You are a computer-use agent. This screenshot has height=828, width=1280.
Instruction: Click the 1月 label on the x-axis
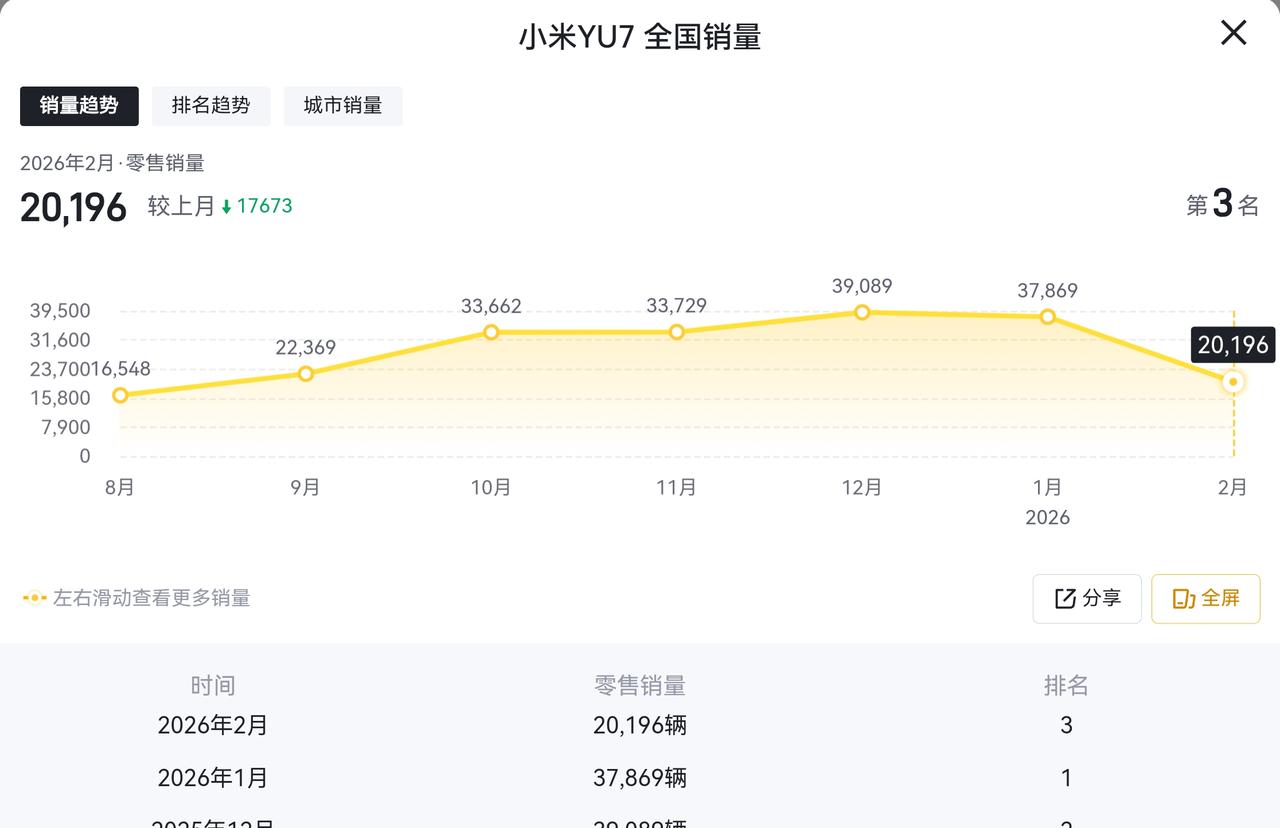(x=1048, y=487)
